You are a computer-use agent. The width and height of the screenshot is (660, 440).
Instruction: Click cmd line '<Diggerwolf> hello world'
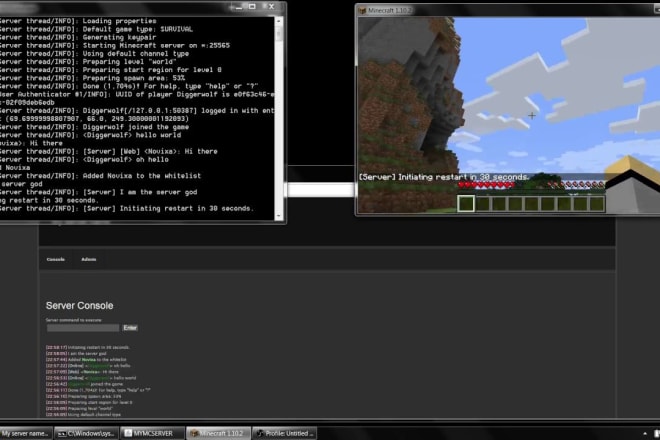coord(132,135)
